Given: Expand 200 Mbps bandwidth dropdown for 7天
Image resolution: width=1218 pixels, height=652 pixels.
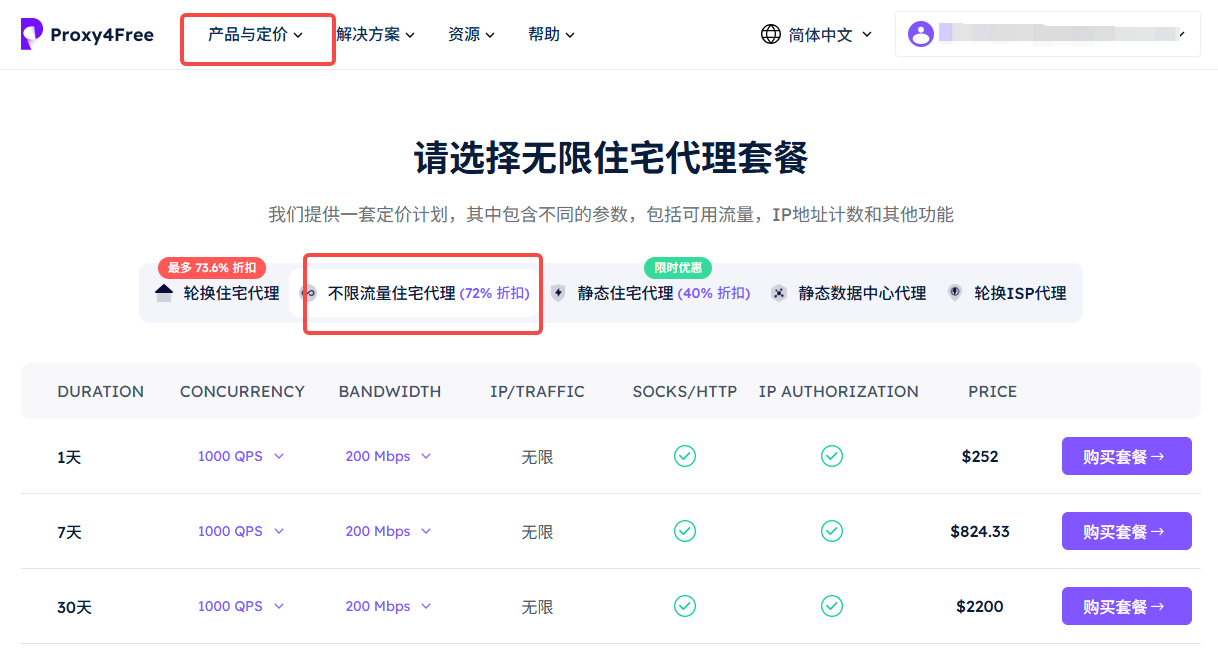Looking at the screenshot, I should click(388, 531).
